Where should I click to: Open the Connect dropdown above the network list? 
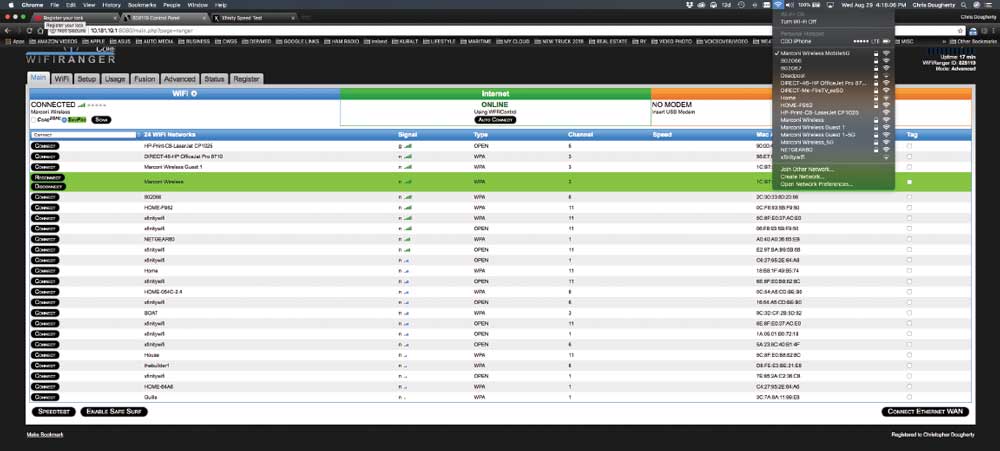click(x=84, y=135)
